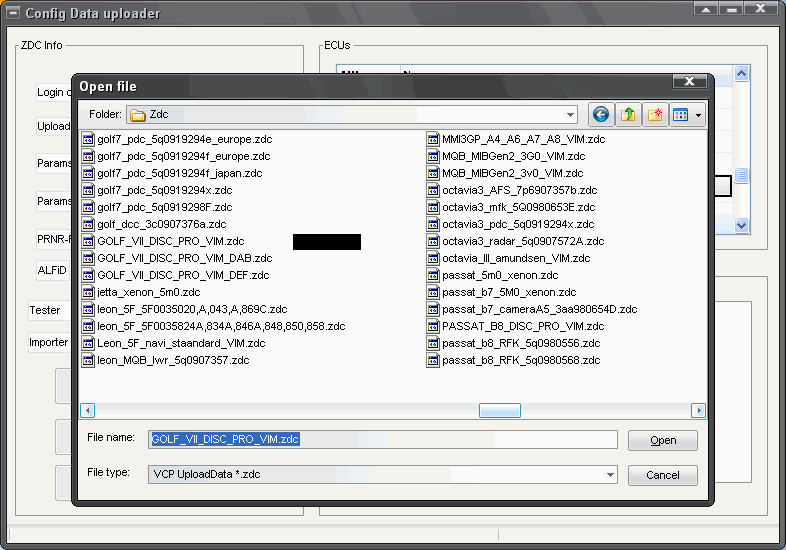Select file octavia3_AFS_7p6907357b.zdc

(519, 191)
